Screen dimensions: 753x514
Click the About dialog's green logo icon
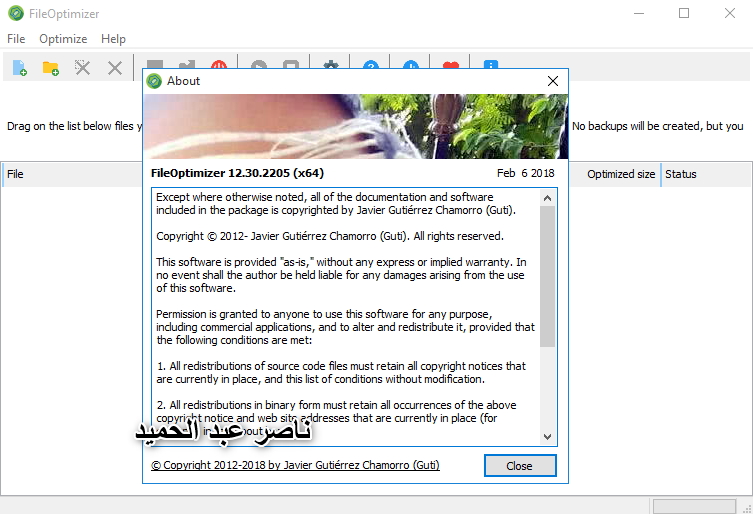(x=154, y=81)
